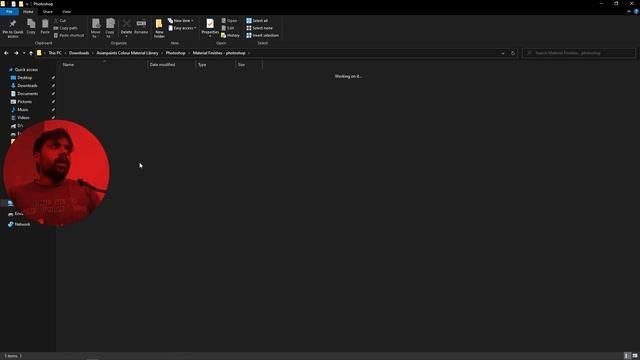Open recent locations dropdown arrow
Screen dimensions: 640x360
[24, 53]
